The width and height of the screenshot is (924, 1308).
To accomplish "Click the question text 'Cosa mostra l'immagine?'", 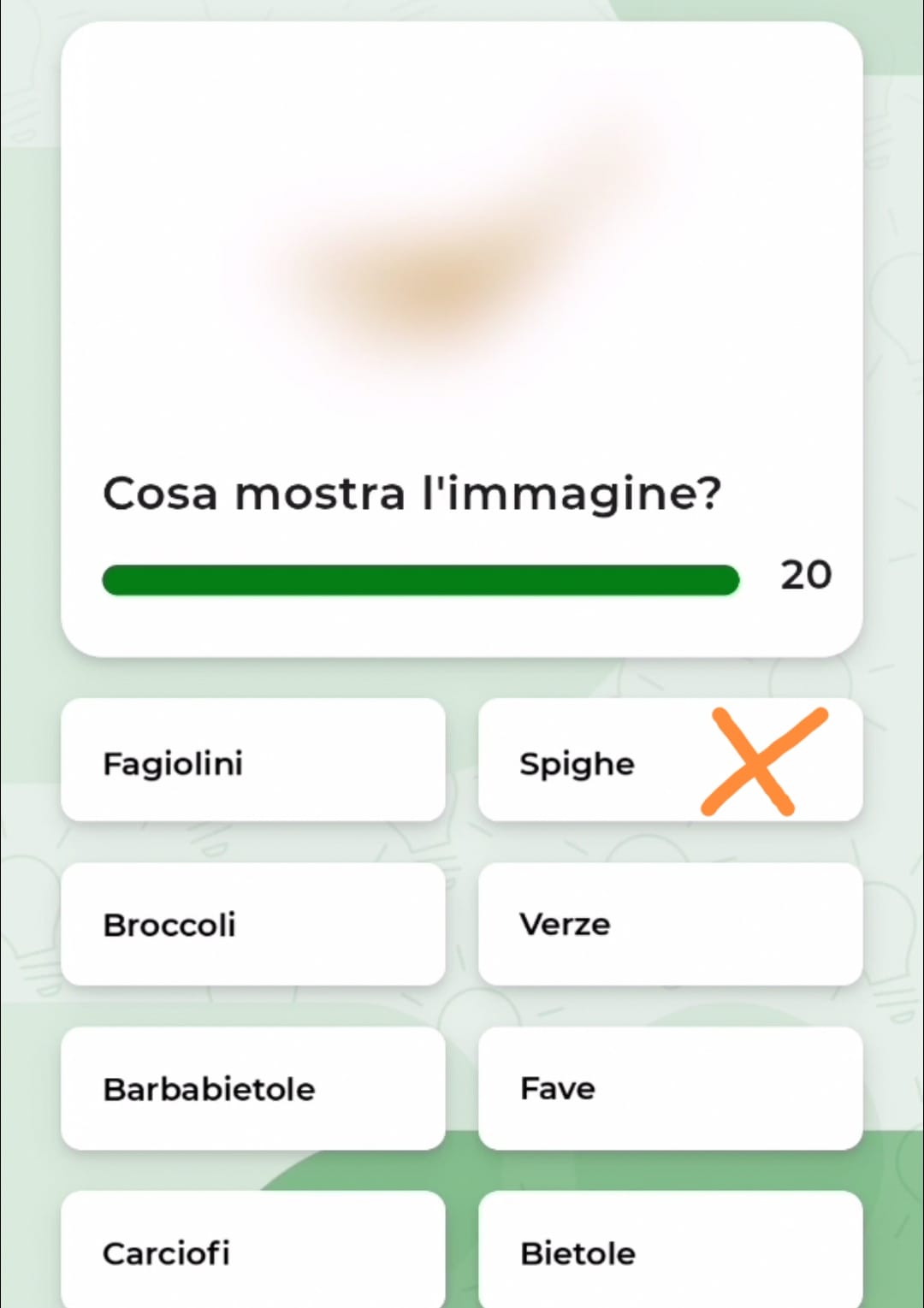I will click(x=412, y=494).
